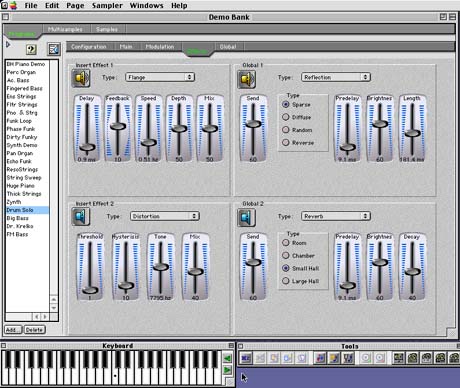Open the Flange type dropdown
The height and width of the screenshot is (388, 460).
[x=160, y=77]
